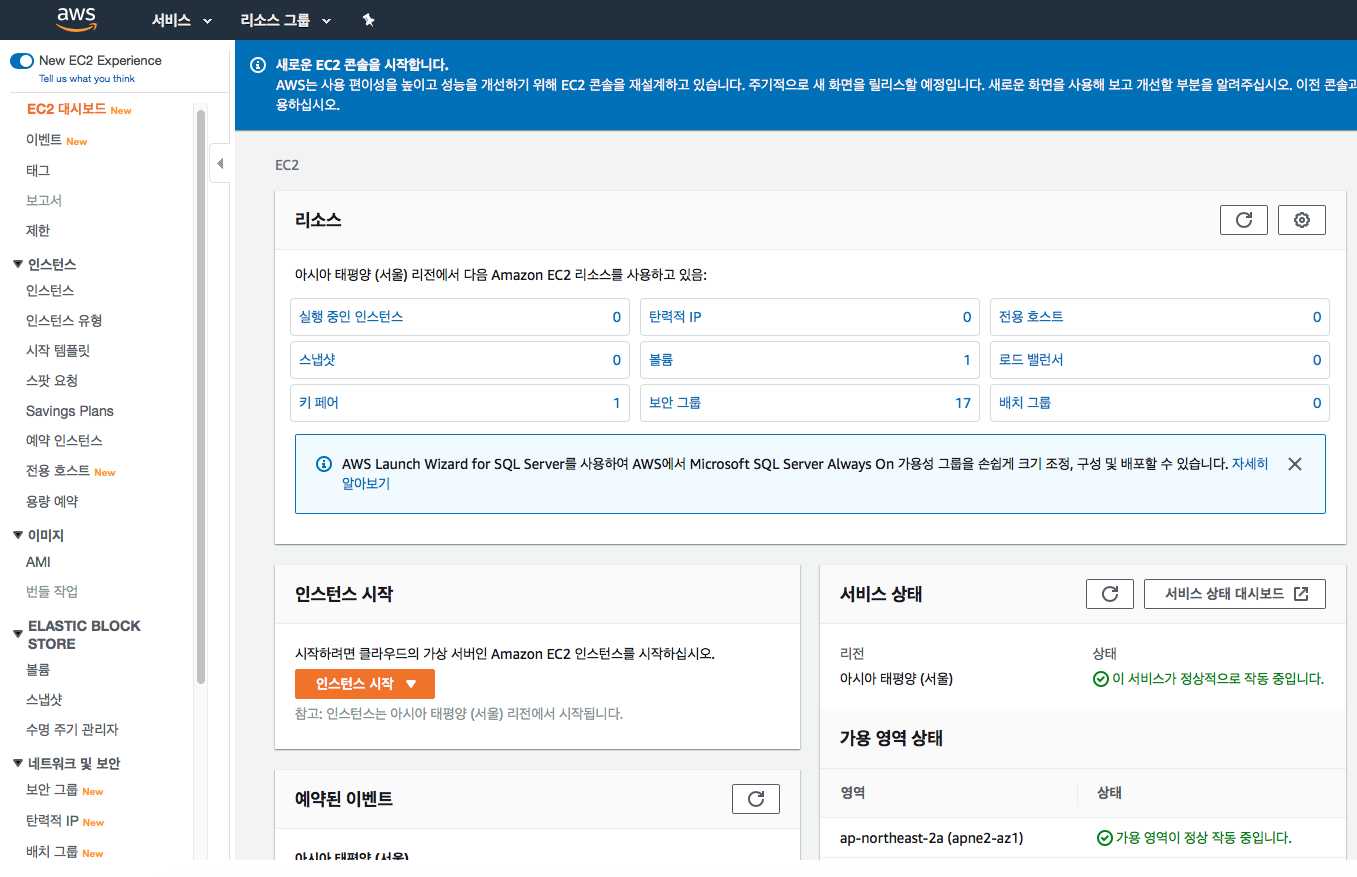1357x877 pixels.
Task: Open Savings Plans in sidebar
Action: tap(70, 411)
